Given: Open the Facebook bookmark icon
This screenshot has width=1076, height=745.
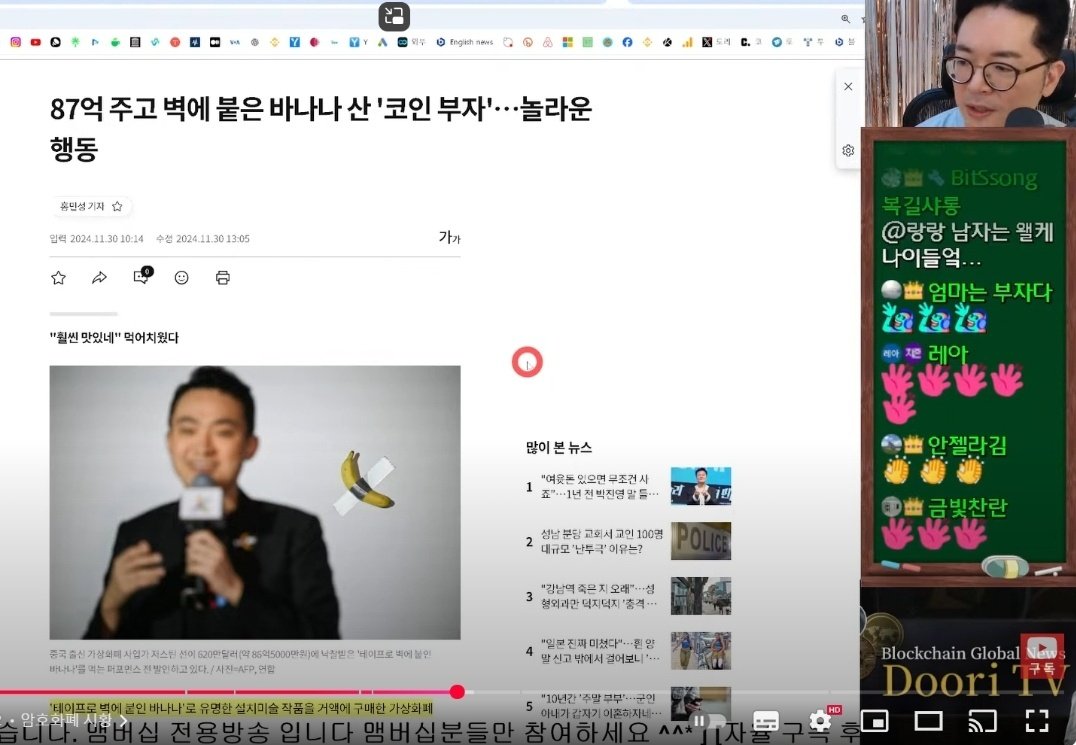Looking at the screenshot, I should [x=627, y=42].
